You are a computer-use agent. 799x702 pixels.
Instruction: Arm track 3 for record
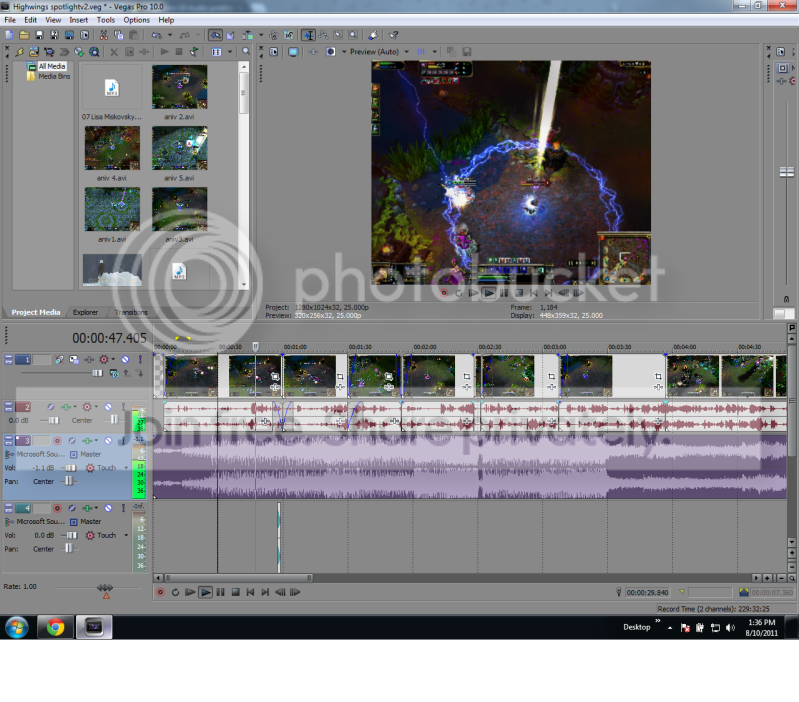click(57, 441)
